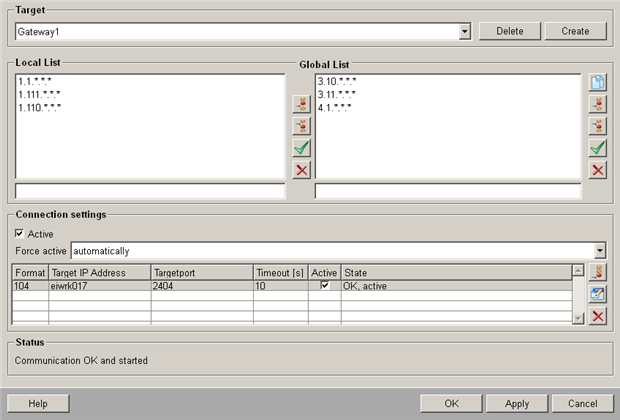Click green checkmark icon next to Local List

click(301, 148)
